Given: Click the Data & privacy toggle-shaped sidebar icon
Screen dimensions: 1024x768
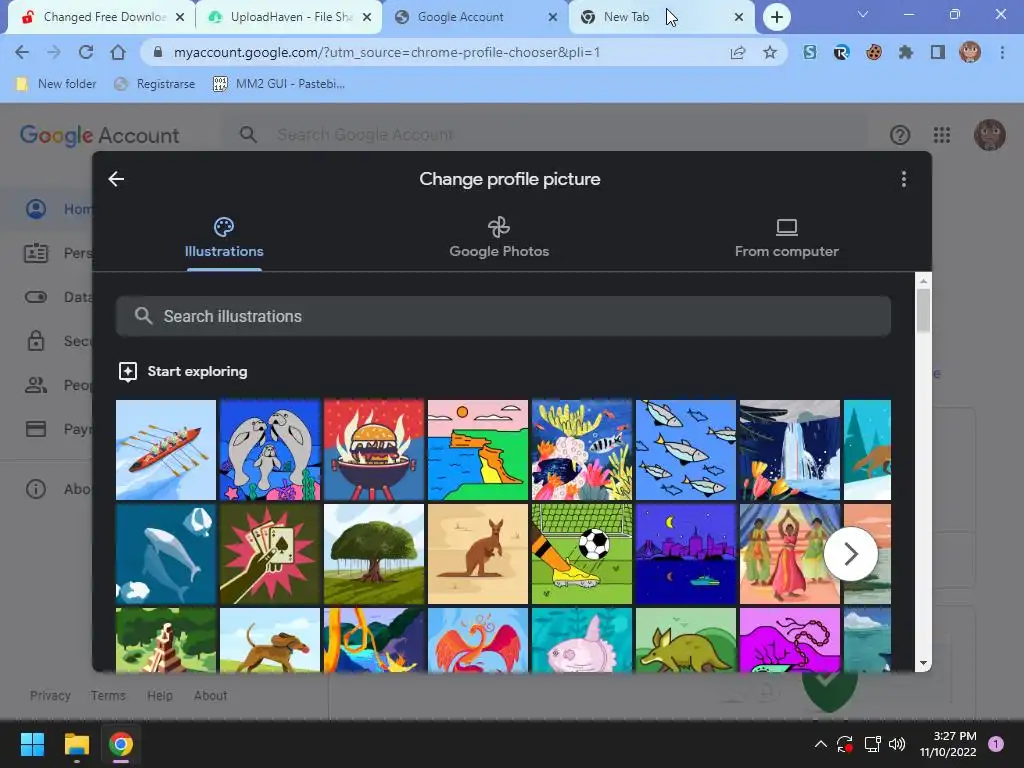Looking at the screenshot, I should 36,297.
